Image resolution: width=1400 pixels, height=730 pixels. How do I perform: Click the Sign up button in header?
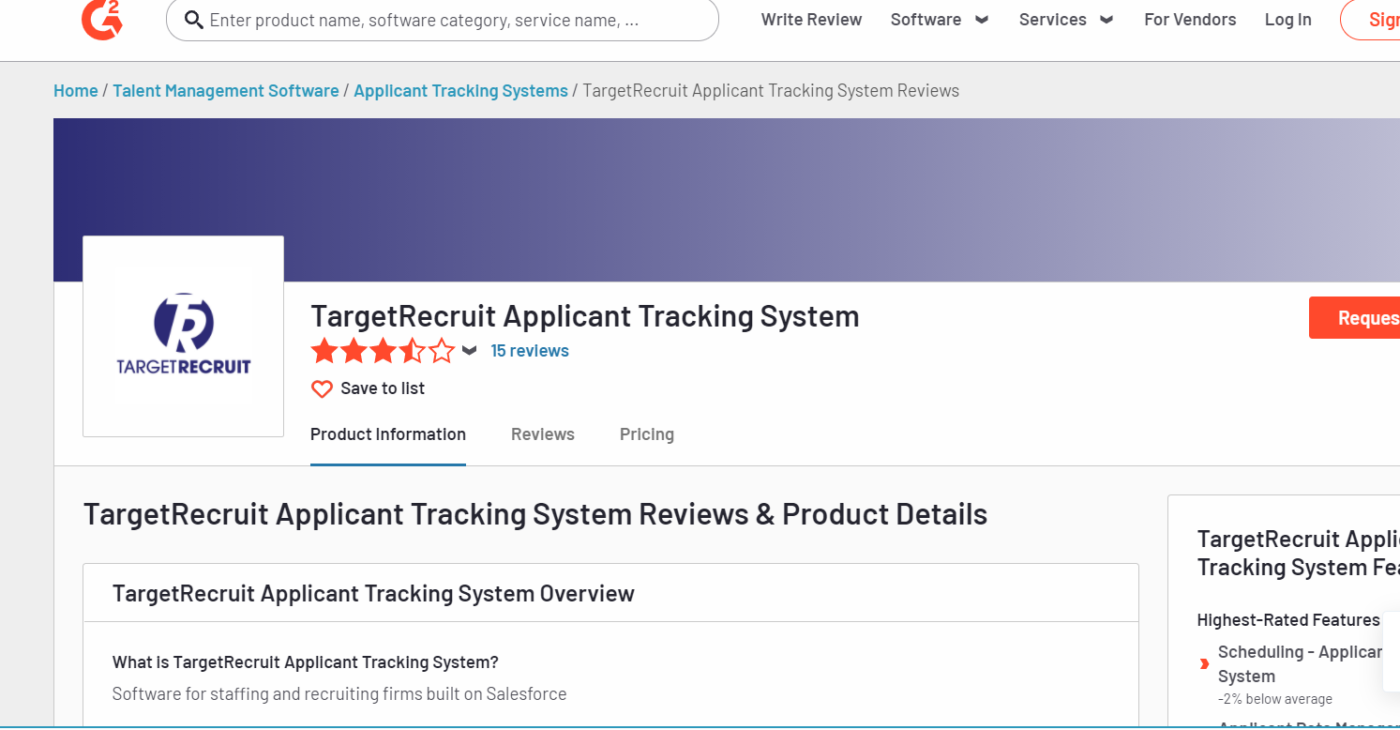pos(1370,20)
